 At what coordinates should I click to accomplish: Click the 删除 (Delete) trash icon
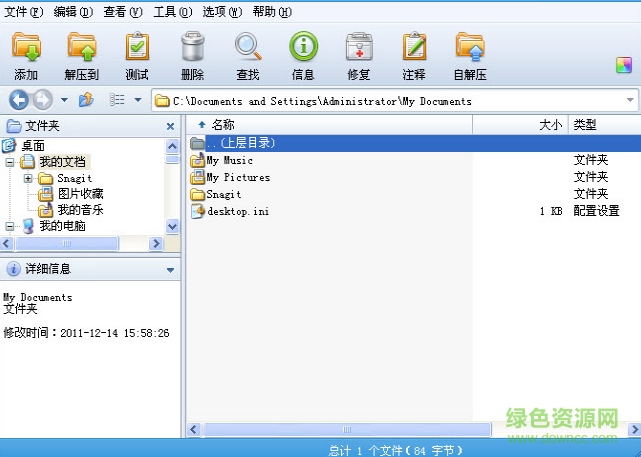[x=192, y=56]
